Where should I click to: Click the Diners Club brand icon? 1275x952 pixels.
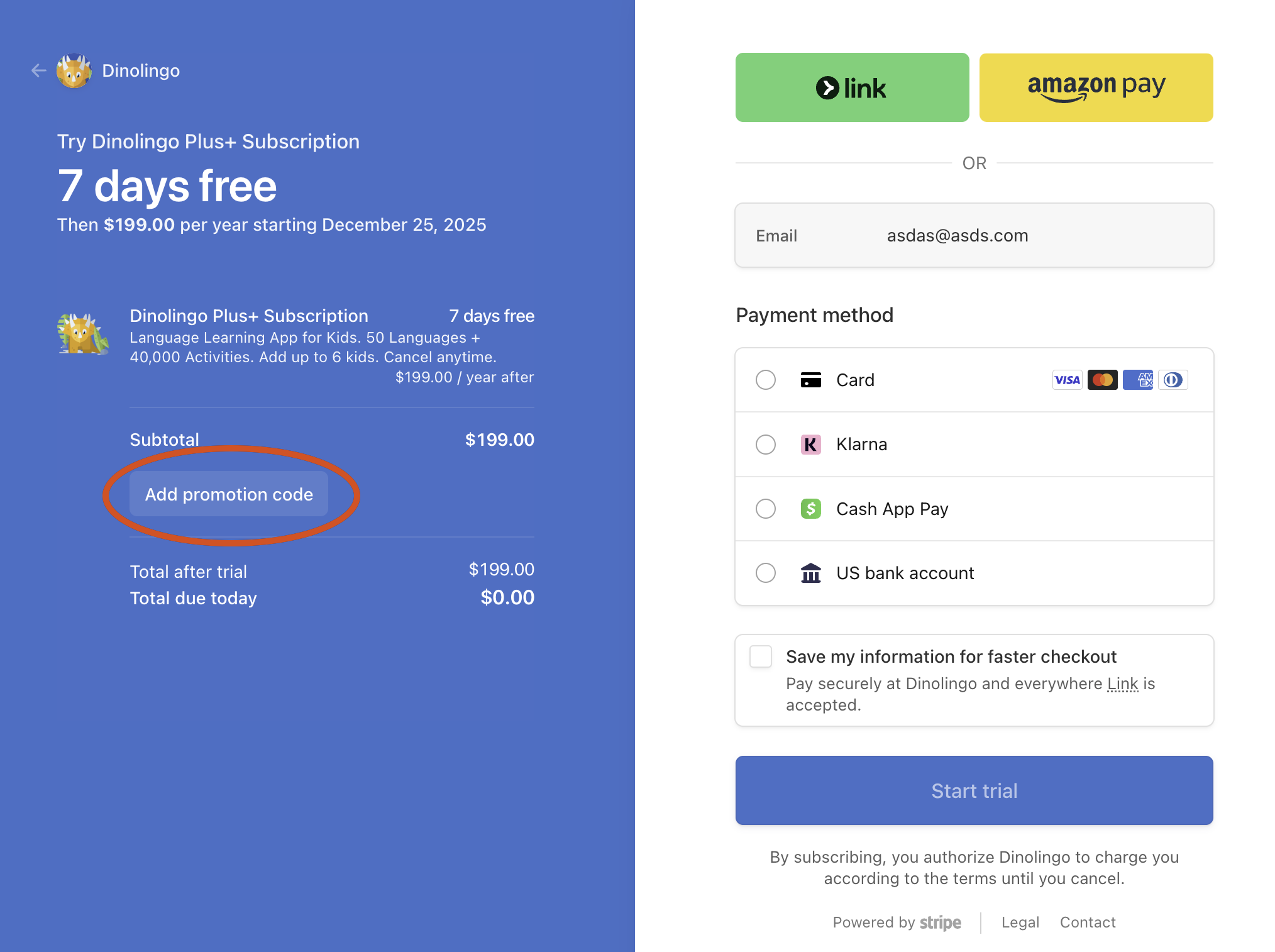[x=1173, y=380]
